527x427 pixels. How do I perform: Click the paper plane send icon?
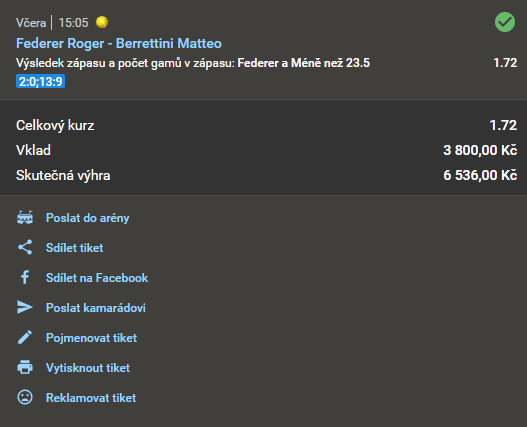point(25,307)
